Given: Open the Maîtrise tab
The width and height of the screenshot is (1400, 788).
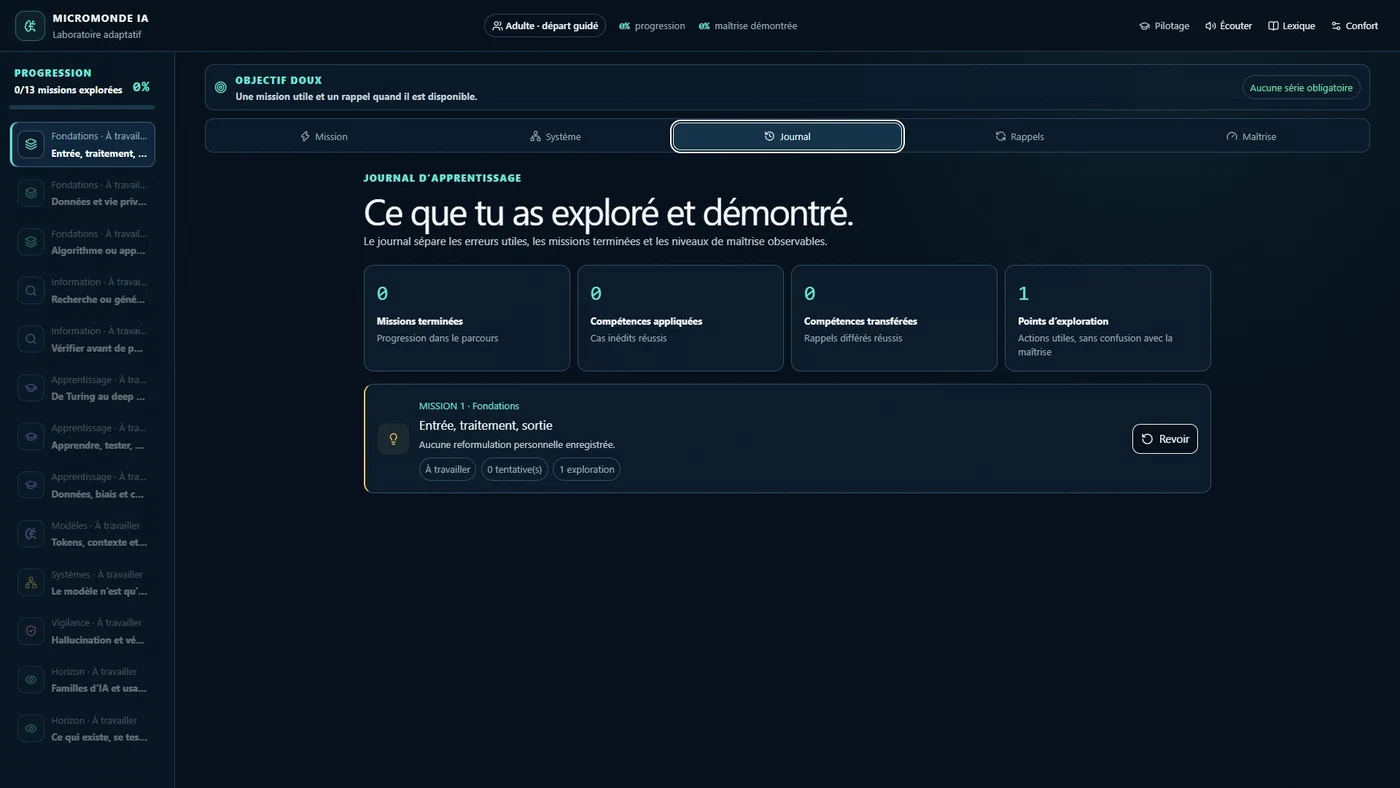Looking at the screenshot, I should pyautogui.click(x=1251, y=137).
